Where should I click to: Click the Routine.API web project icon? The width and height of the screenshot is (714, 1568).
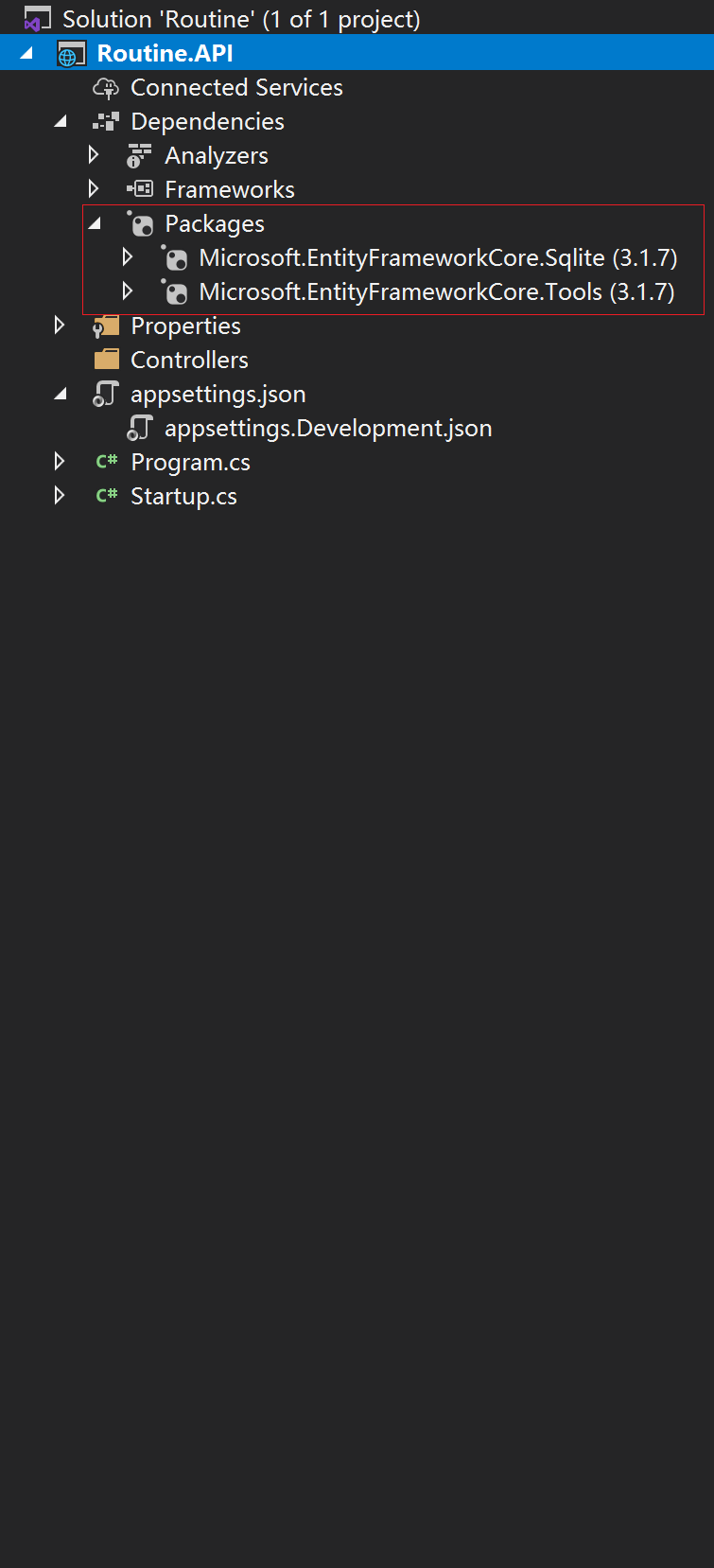pos(71,54)
